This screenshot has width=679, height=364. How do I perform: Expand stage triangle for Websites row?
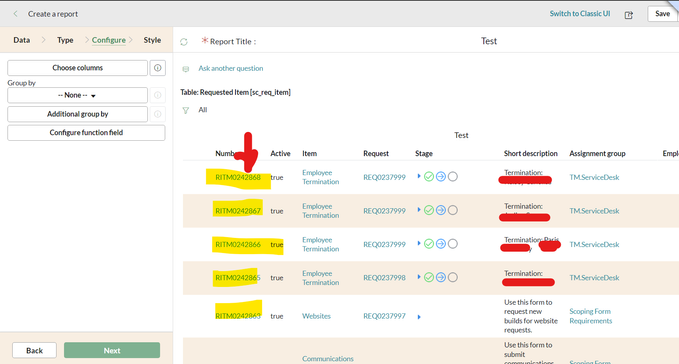[x=419, y=317]
